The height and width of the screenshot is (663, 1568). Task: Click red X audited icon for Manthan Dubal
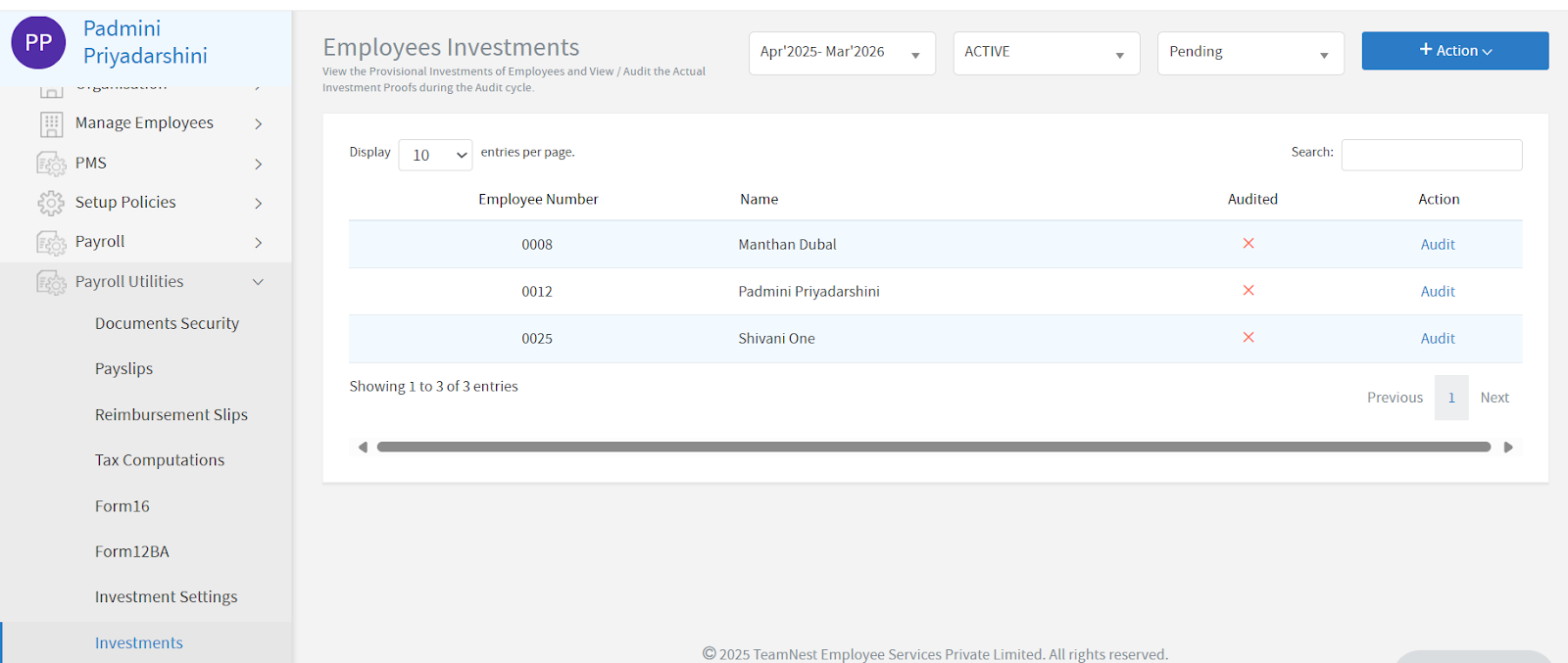(1249, 244)
